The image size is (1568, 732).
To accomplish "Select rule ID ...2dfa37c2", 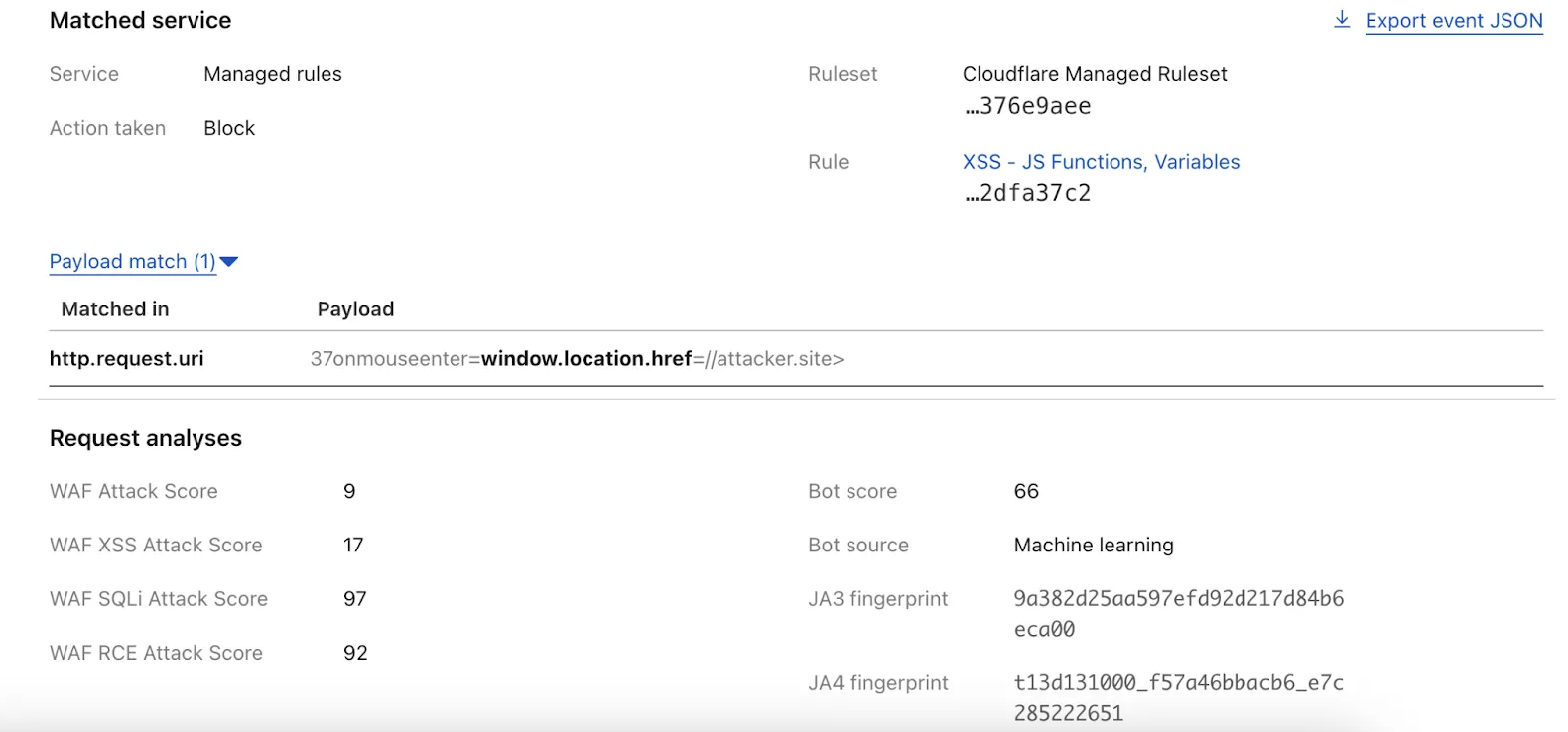I will 1027,193.
